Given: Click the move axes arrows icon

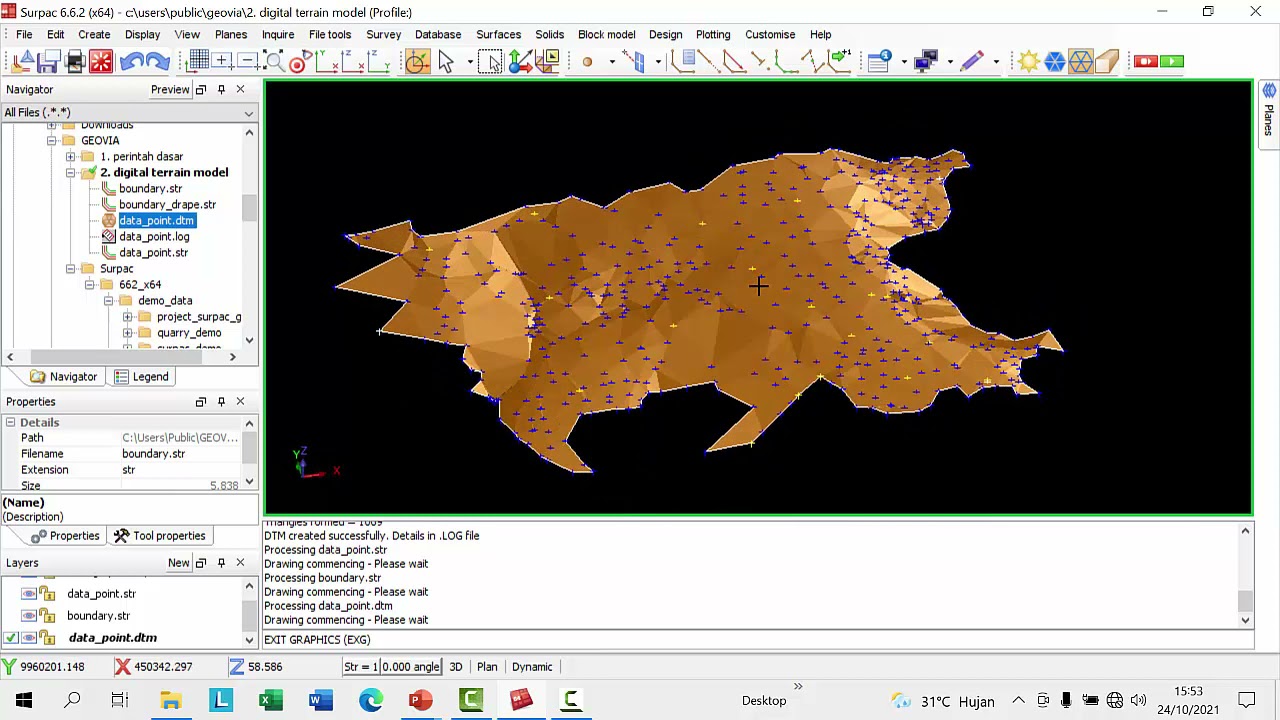Looking at the screenshot, I should point(520,62).
